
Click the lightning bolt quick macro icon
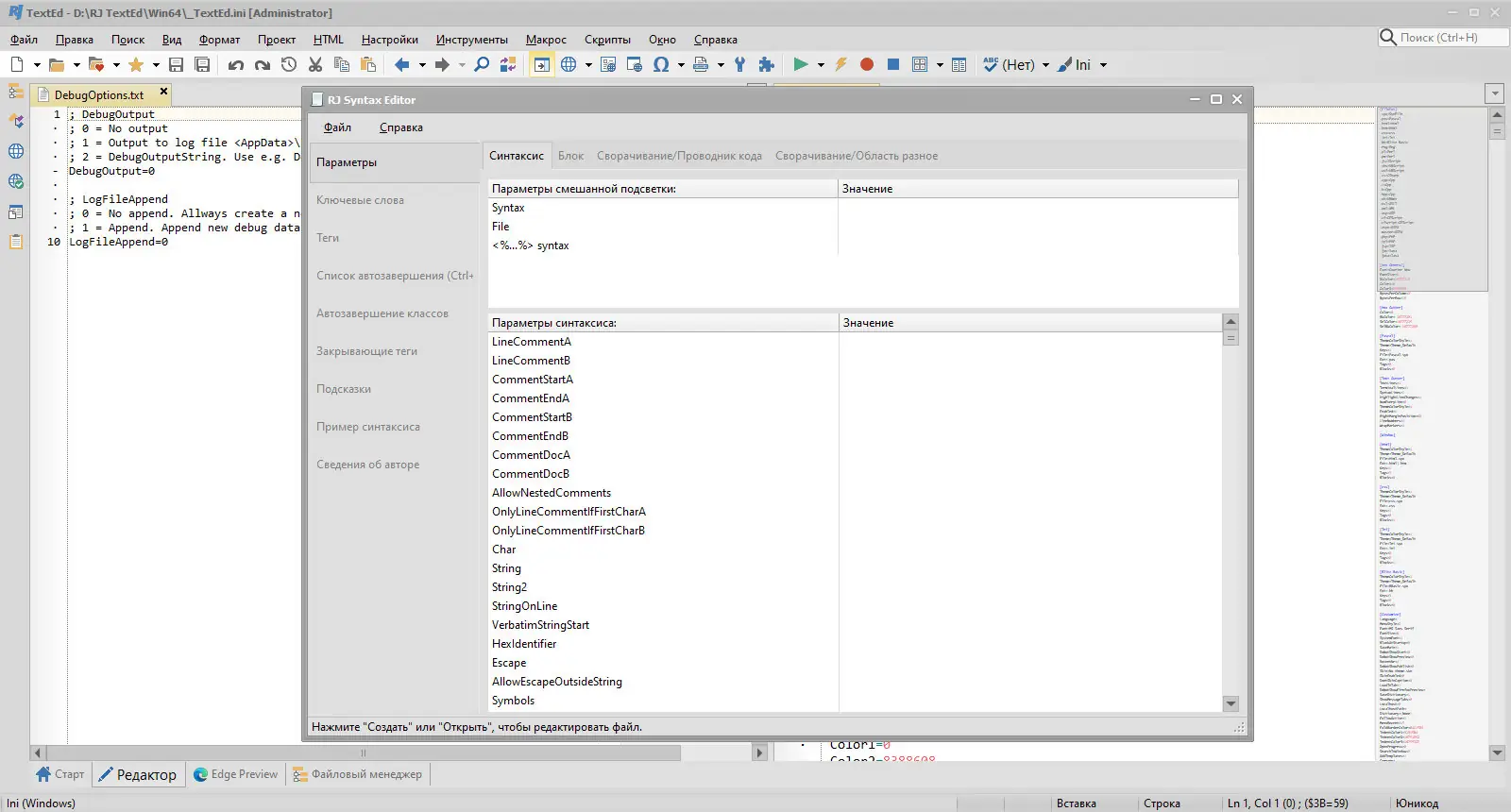click(x=840, y=64)
